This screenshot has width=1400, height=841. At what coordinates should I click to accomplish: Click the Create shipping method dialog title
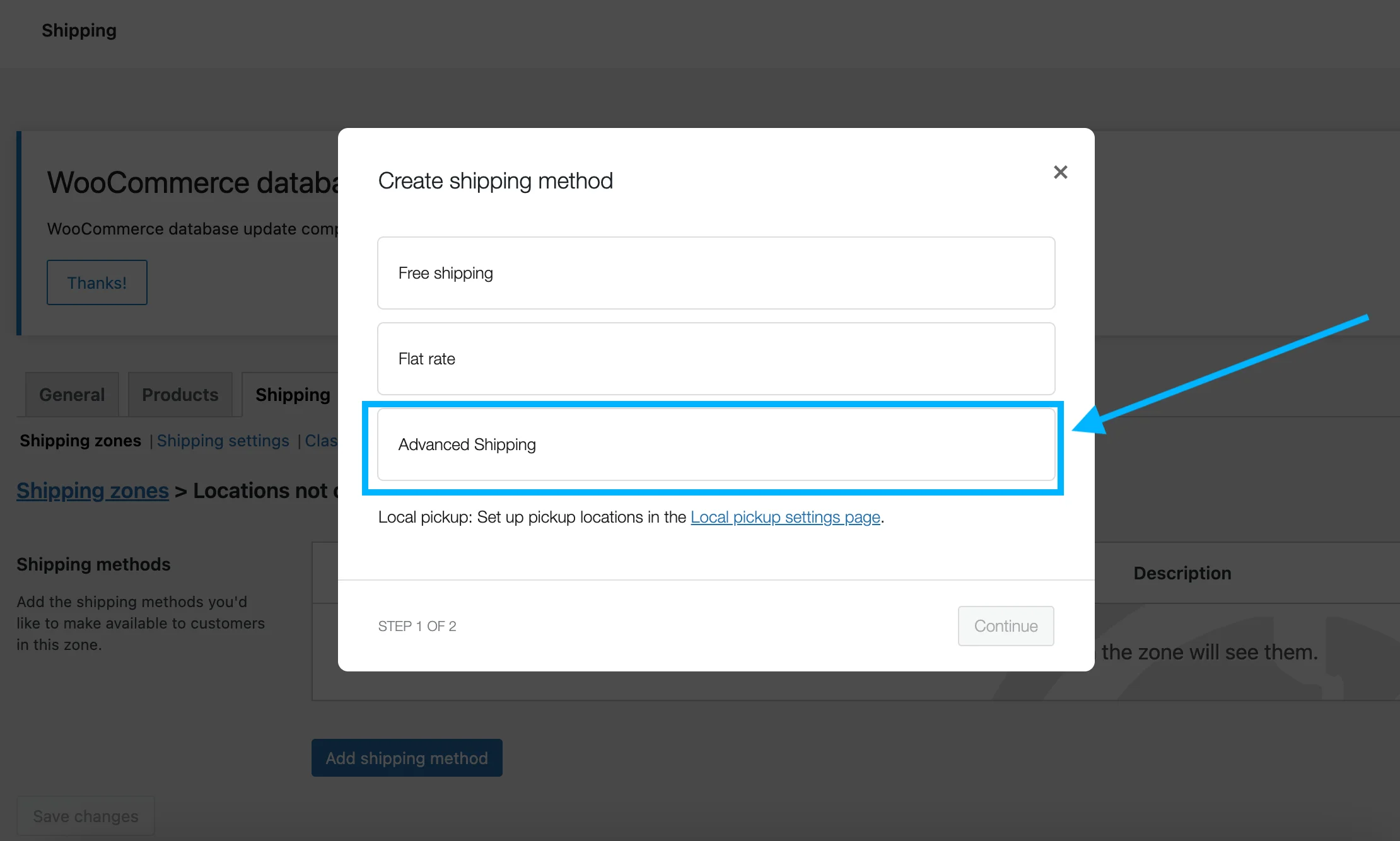click(x=495, y=181)
